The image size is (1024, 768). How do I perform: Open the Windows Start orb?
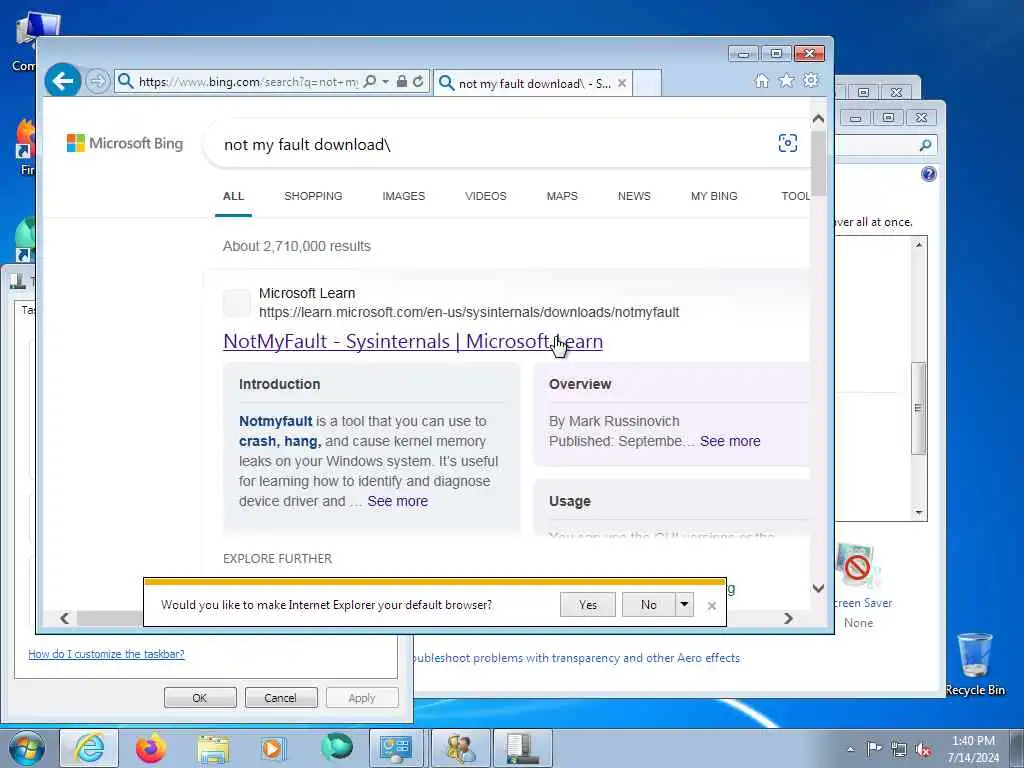27,748
